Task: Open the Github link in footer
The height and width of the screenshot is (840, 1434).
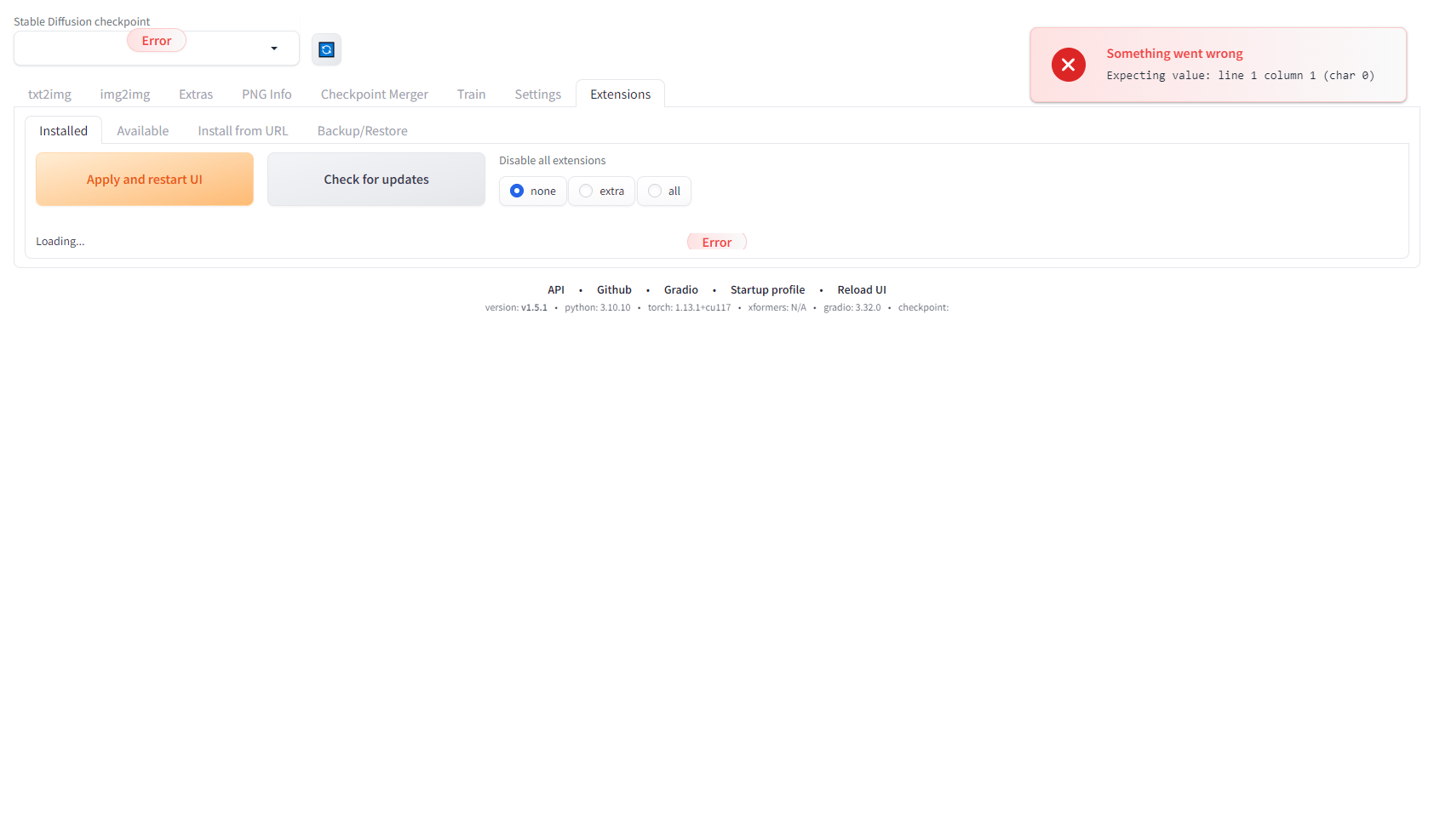Action: coord(614,290)
